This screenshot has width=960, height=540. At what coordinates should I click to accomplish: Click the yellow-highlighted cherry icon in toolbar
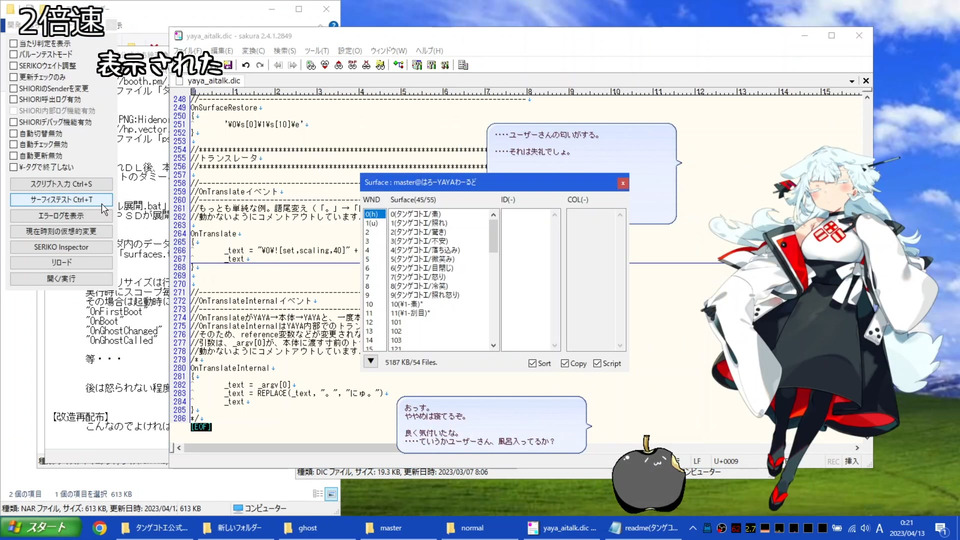pos(380,65)
